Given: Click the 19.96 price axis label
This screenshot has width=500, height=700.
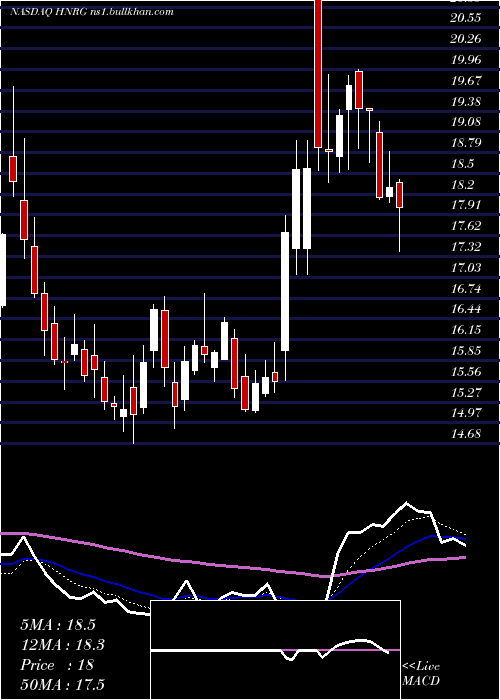Looking at the screenshot, I should click(467, 59).
